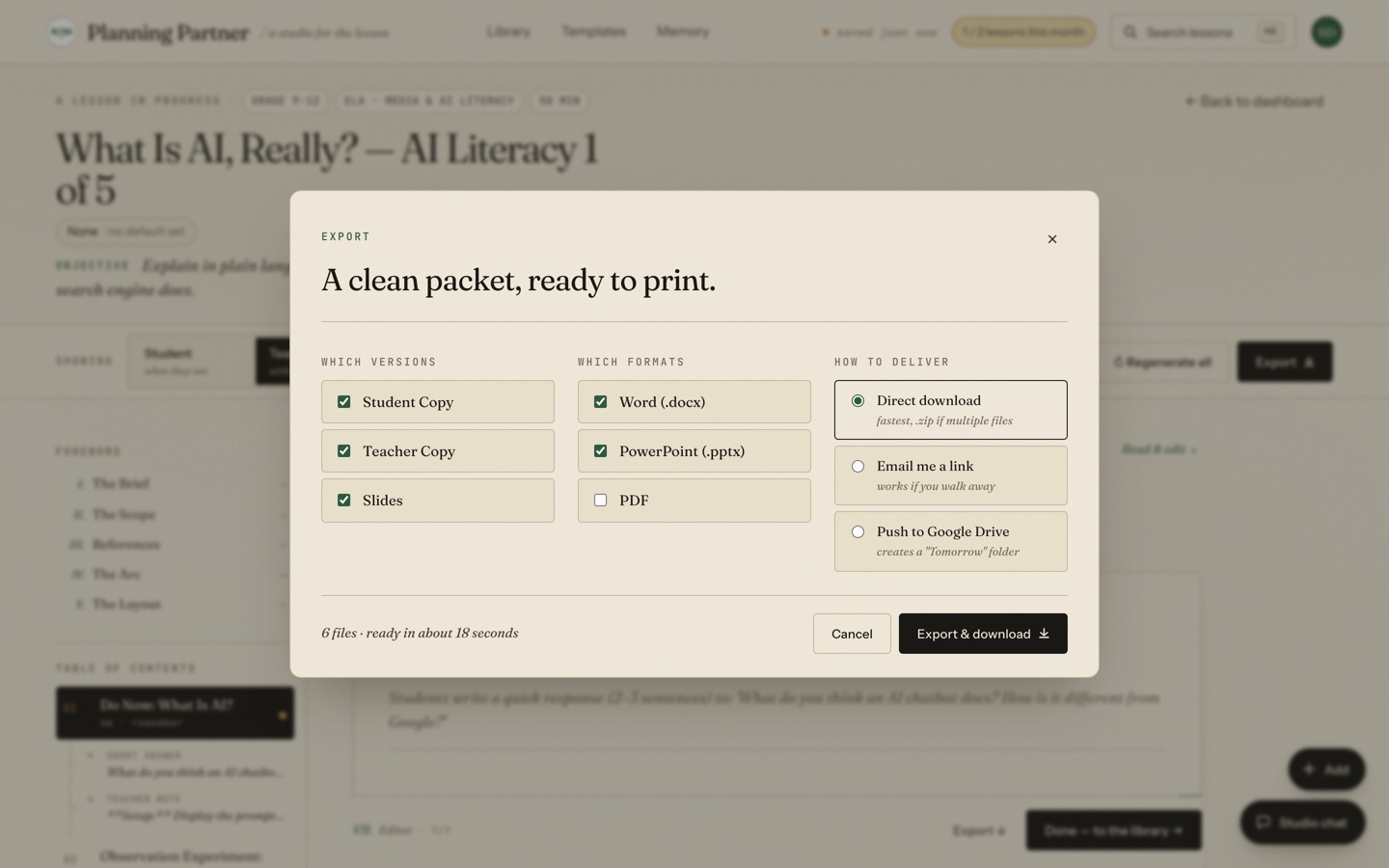The height and width of the screenshot is (868, 1389).
Task: Click Done — to the library button
Action: coord(1113,830)
